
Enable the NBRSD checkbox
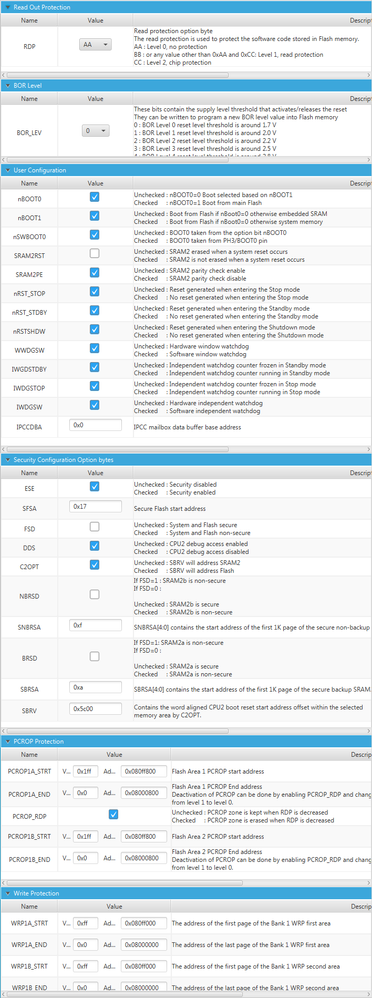coord(94,594)
